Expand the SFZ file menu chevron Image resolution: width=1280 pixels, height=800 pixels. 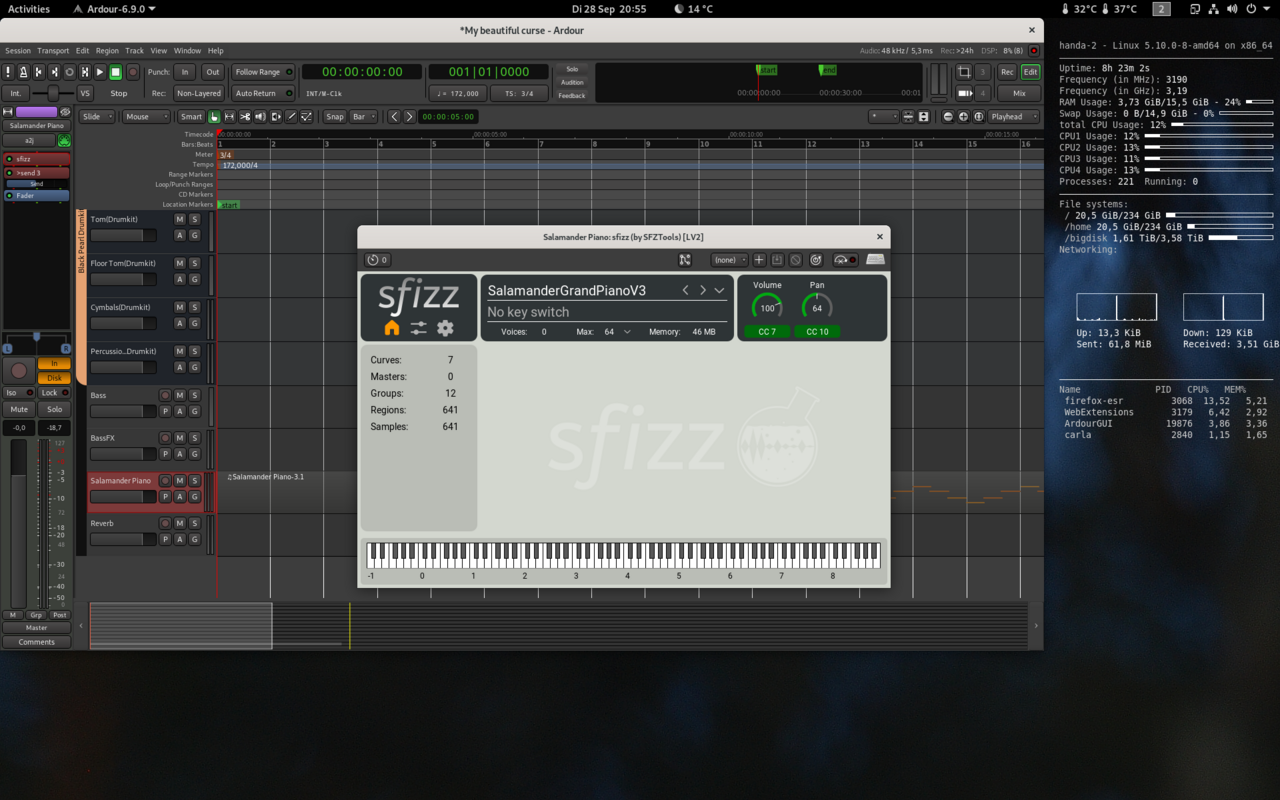[719, 290]
